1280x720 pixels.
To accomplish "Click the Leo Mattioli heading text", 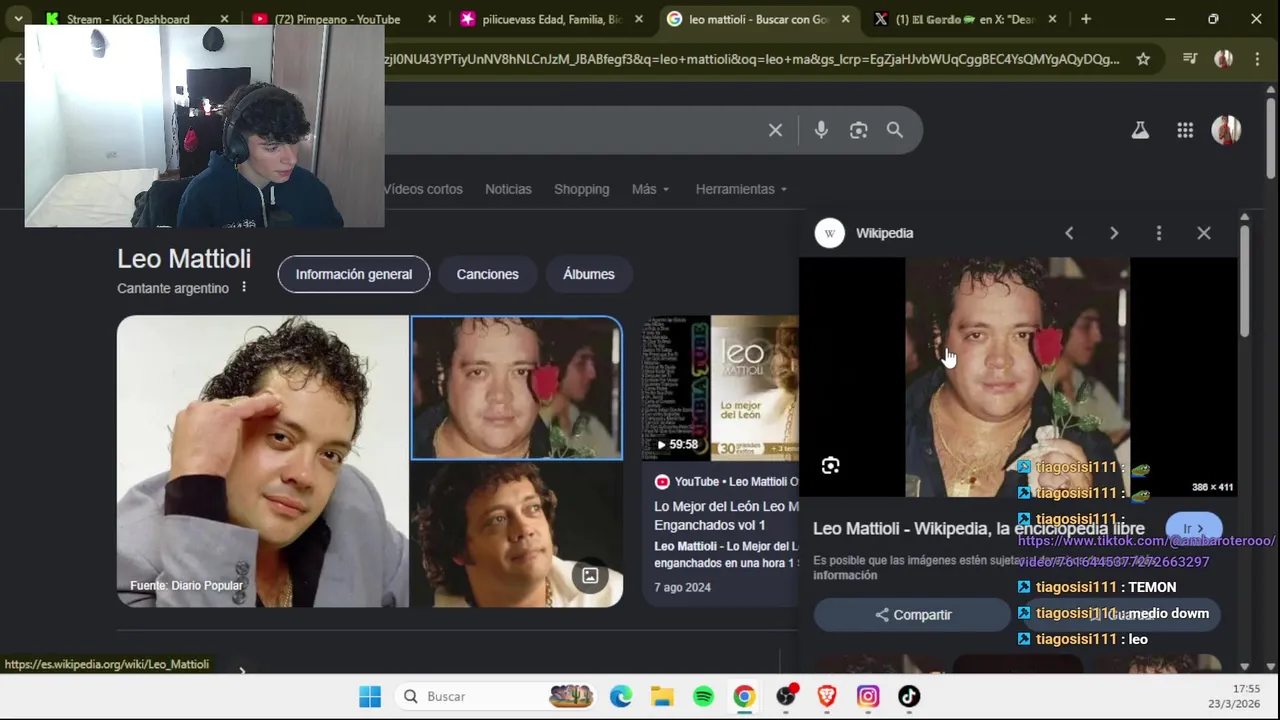I will pos(184,259).
